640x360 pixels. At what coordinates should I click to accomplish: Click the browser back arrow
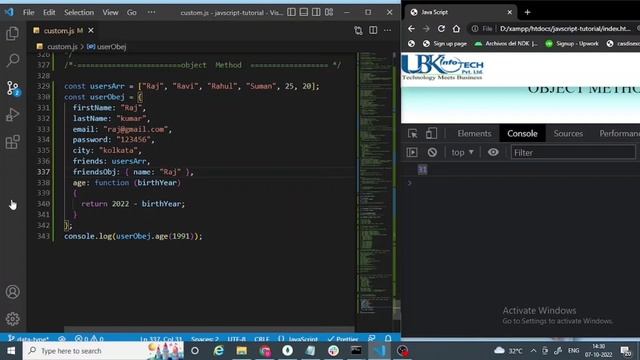coord(411,29)
